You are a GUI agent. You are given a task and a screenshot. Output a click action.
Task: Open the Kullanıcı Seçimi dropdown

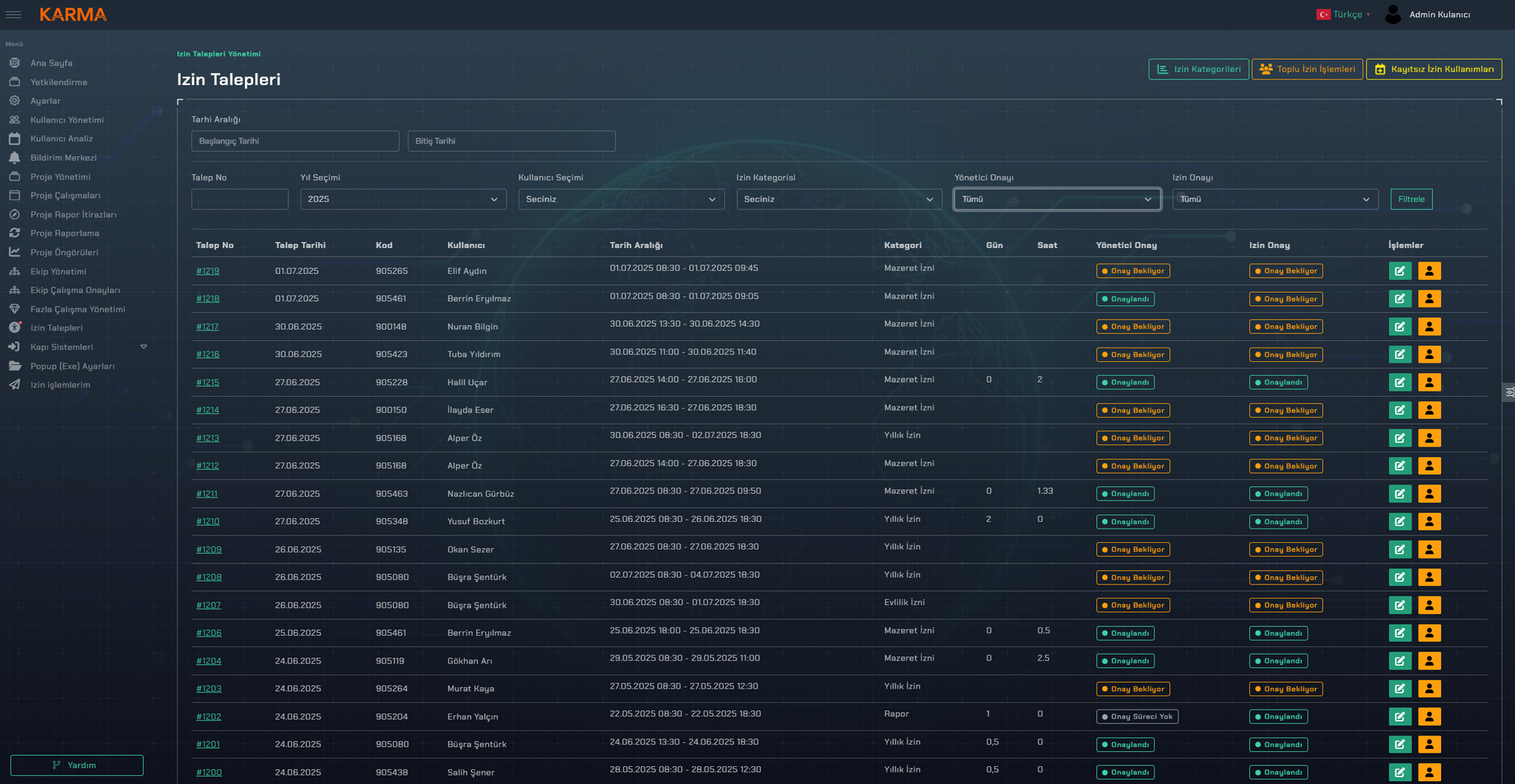[x=620, y=200]
